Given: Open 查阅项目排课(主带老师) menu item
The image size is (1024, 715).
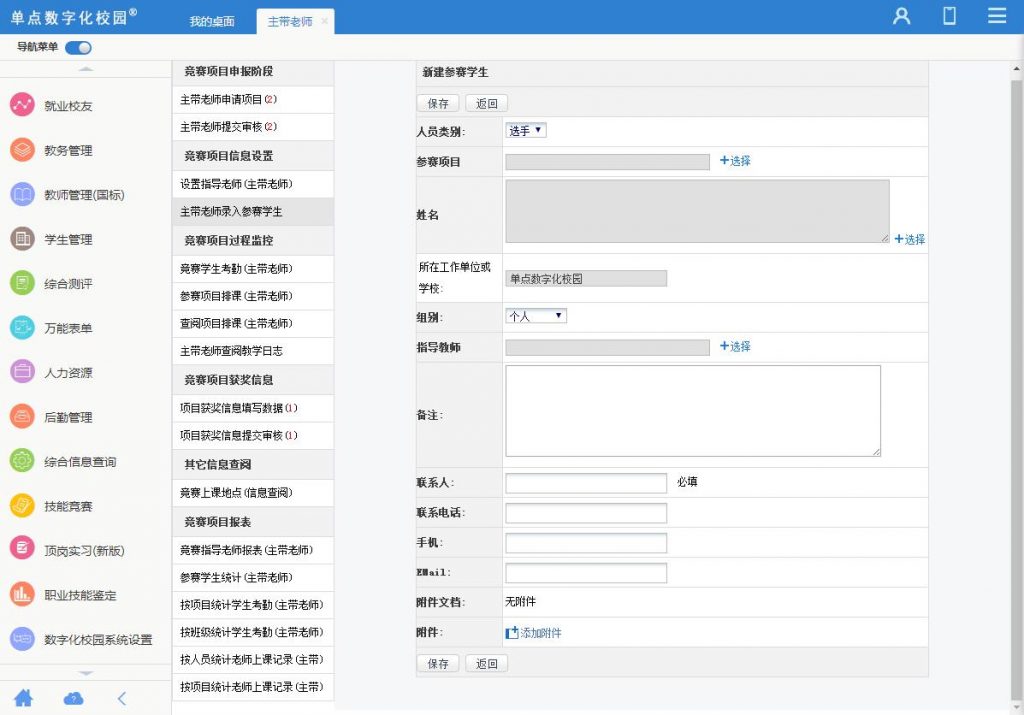Looking at the screenshot, I should click(x=253, y=323).
